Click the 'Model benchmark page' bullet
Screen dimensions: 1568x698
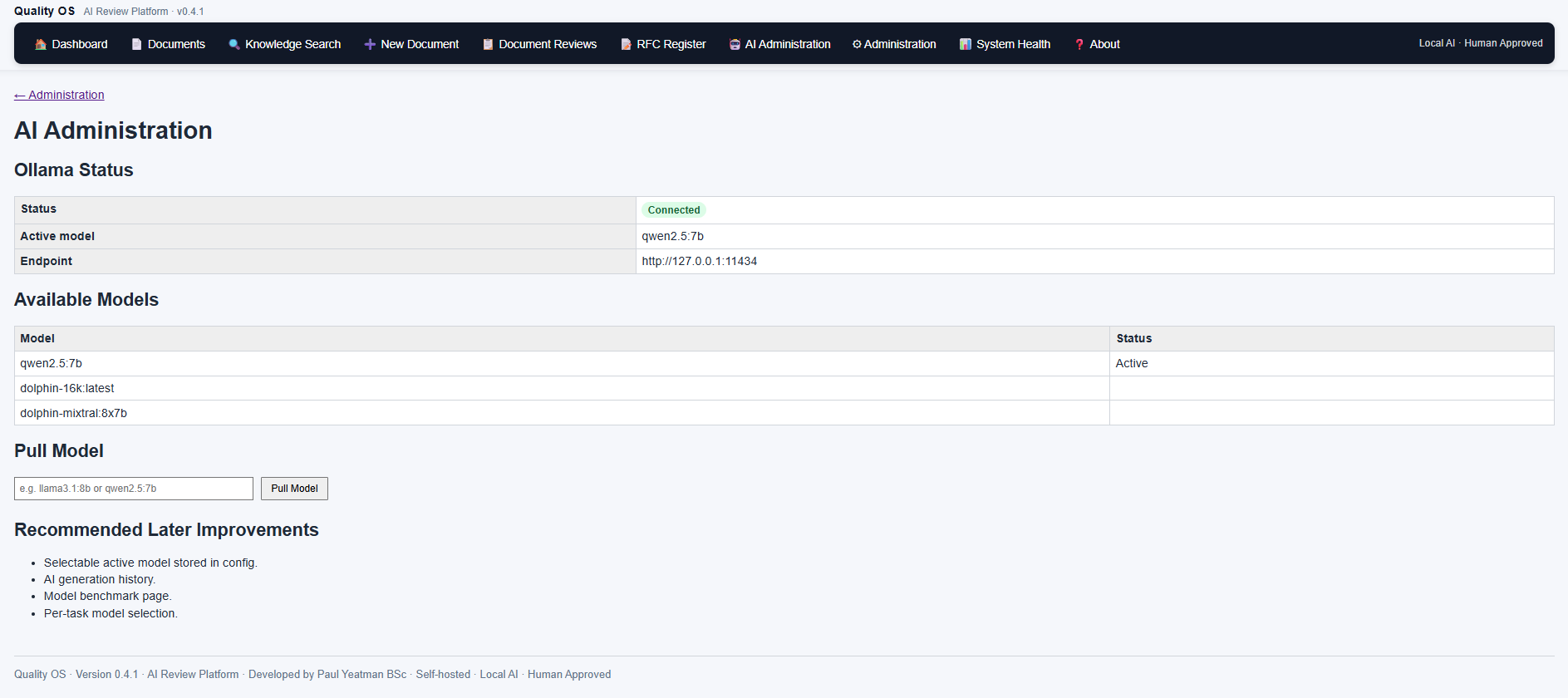click(x=107, y=596)
